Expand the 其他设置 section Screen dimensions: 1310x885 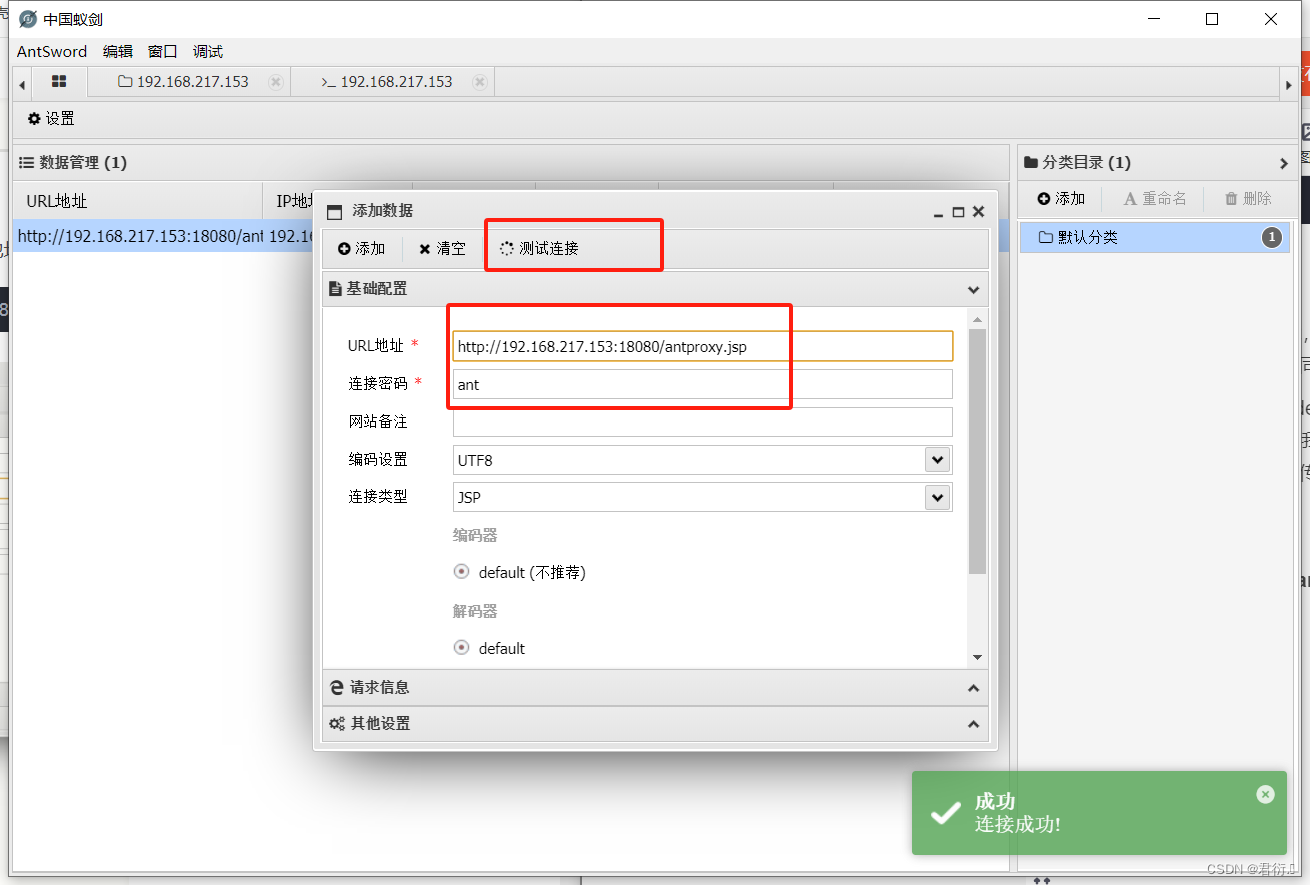tap(973, 724)
